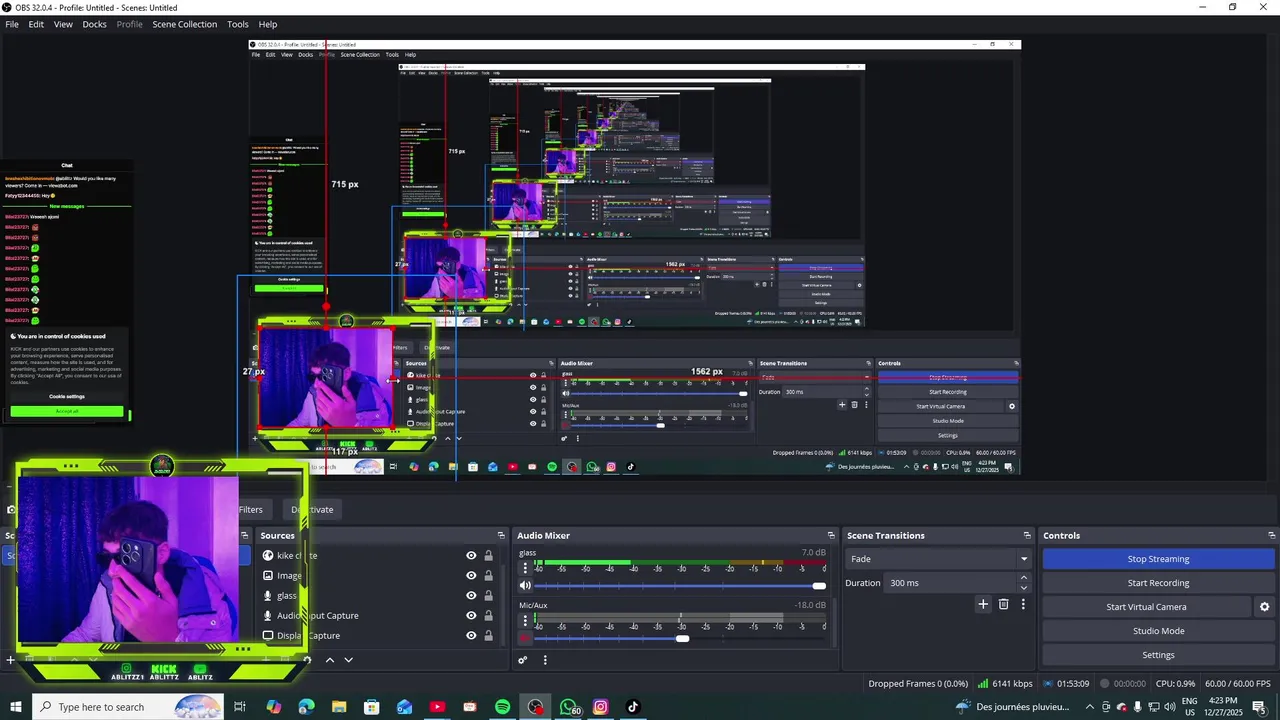The height and width of the screenshot is (720, 1280).
Task: Toggle lock on Audio Input Capture source
Action: pos(488,616)
